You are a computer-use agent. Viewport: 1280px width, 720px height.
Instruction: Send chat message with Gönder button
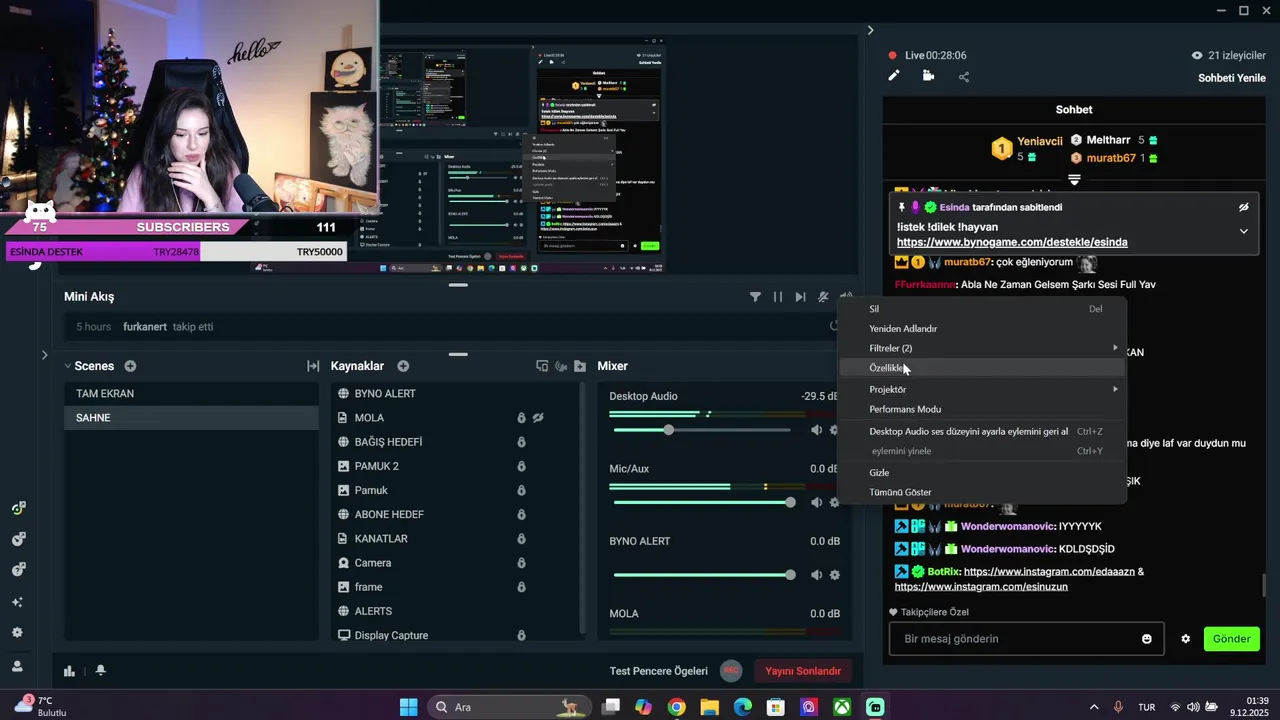click(1232, 639)
